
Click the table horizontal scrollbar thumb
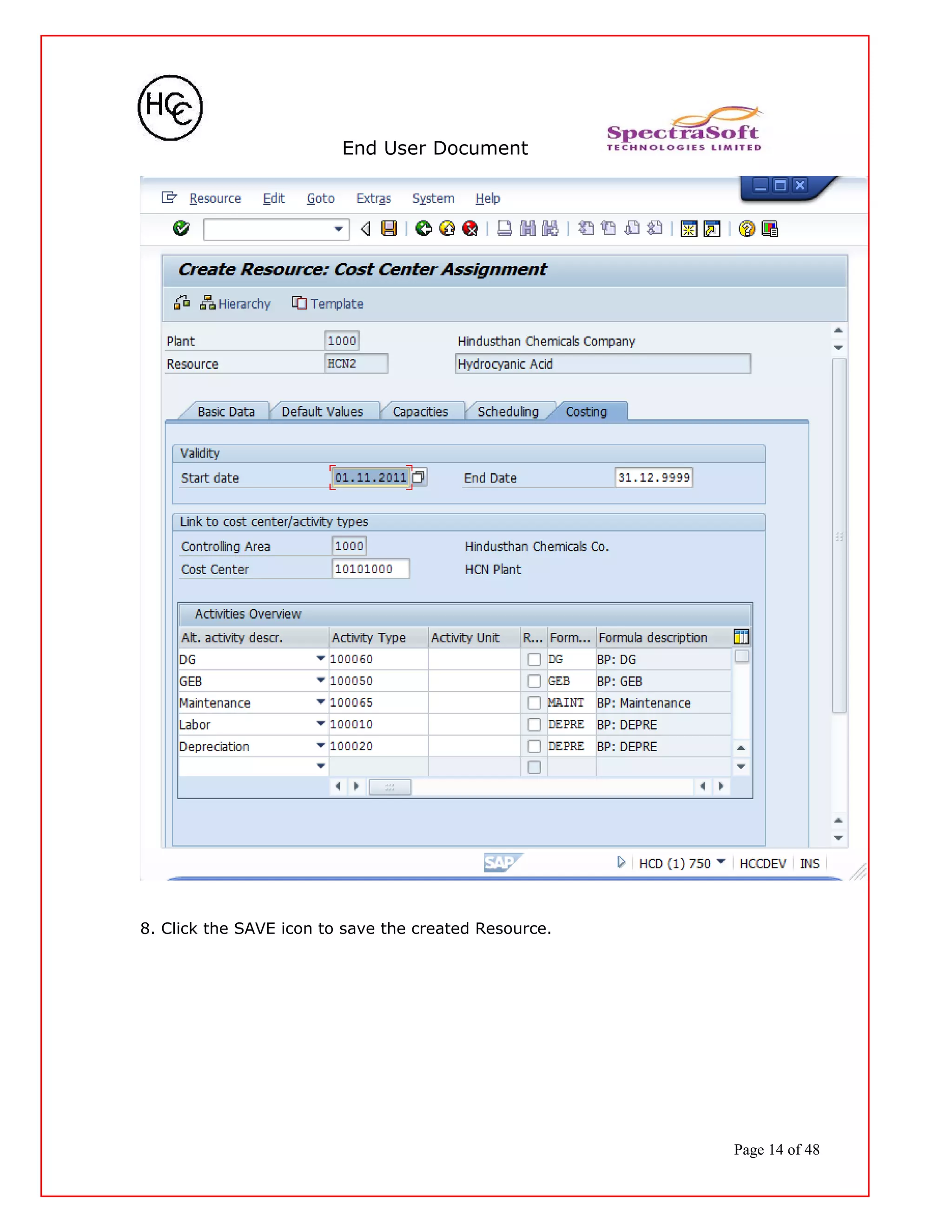[x=390, y=786]
